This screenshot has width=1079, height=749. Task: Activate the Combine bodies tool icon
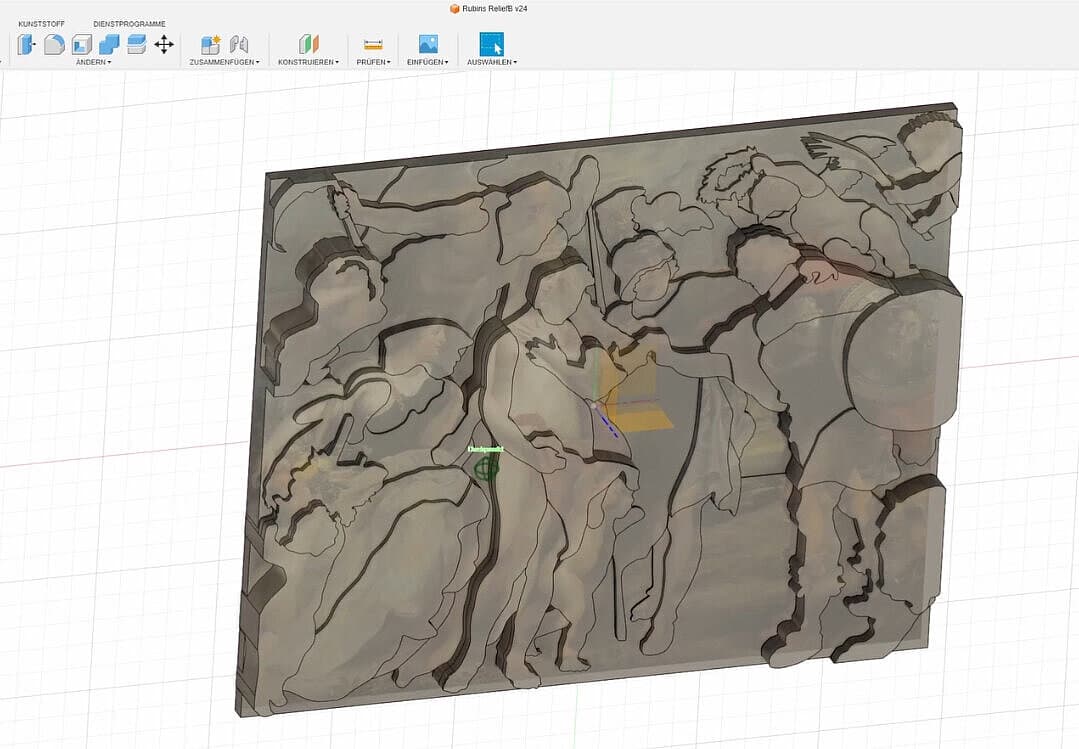(x=109, y=44)
